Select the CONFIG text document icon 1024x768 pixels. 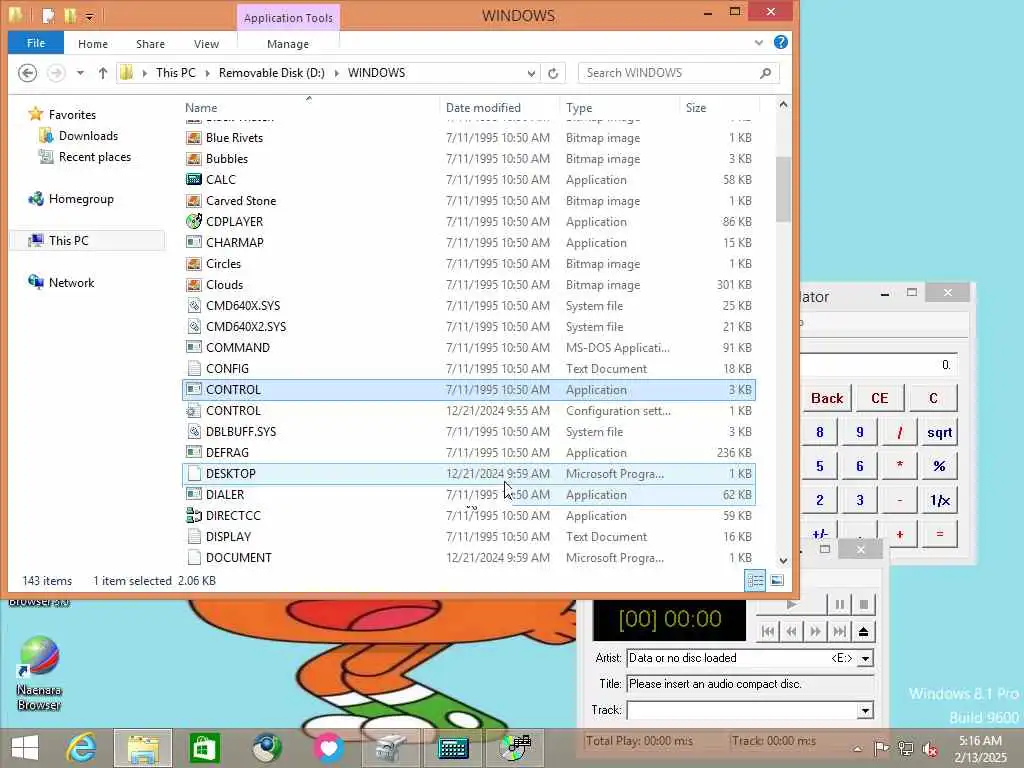[x=193, y=368]
